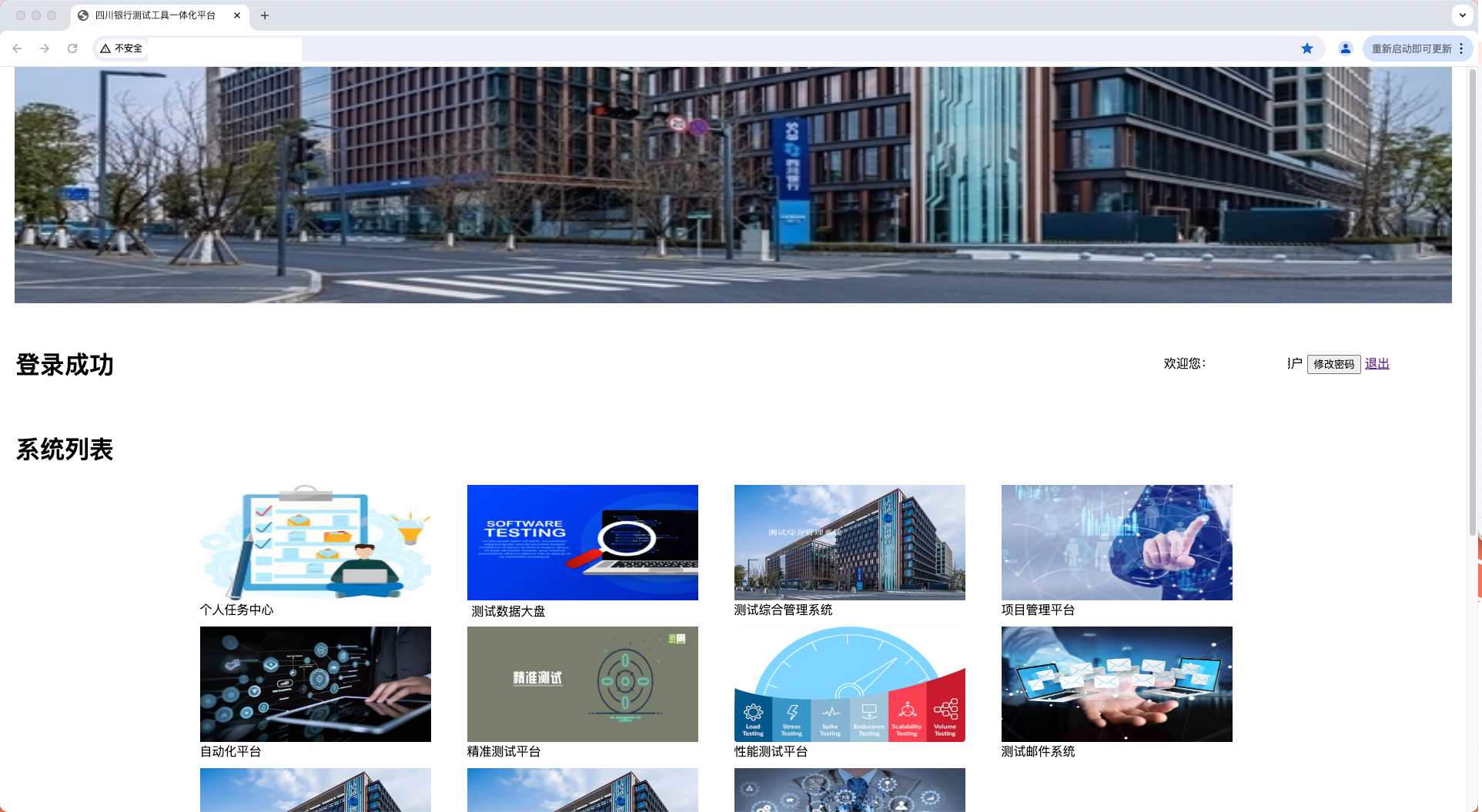This screenshot has height=812, width=1482.
Task: Click the 项目管理平台 text label
Action: pyautogui.click(x=1038, y=610)
